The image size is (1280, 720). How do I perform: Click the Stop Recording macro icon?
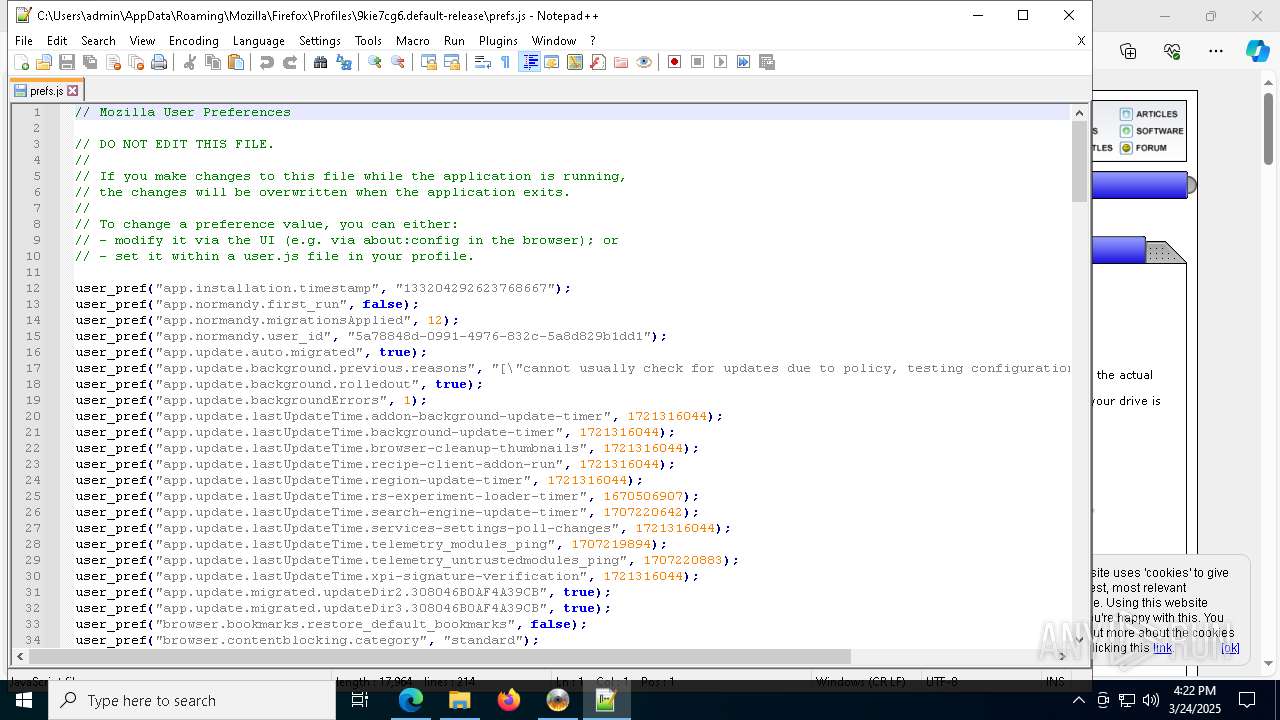698,62
